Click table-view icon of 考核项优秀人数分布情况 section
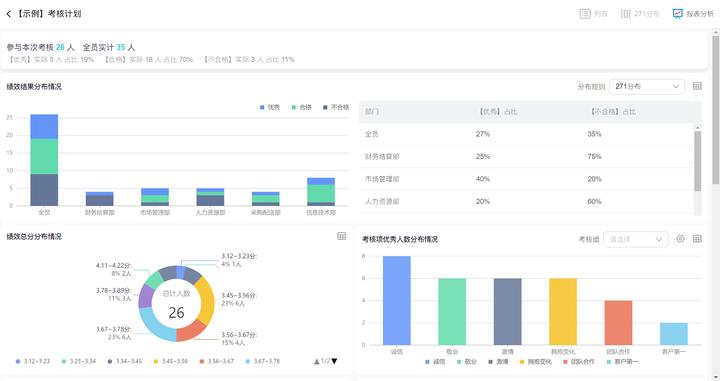Screen dimensions: 720x381 pyautogui.click(x=697, y=239)
